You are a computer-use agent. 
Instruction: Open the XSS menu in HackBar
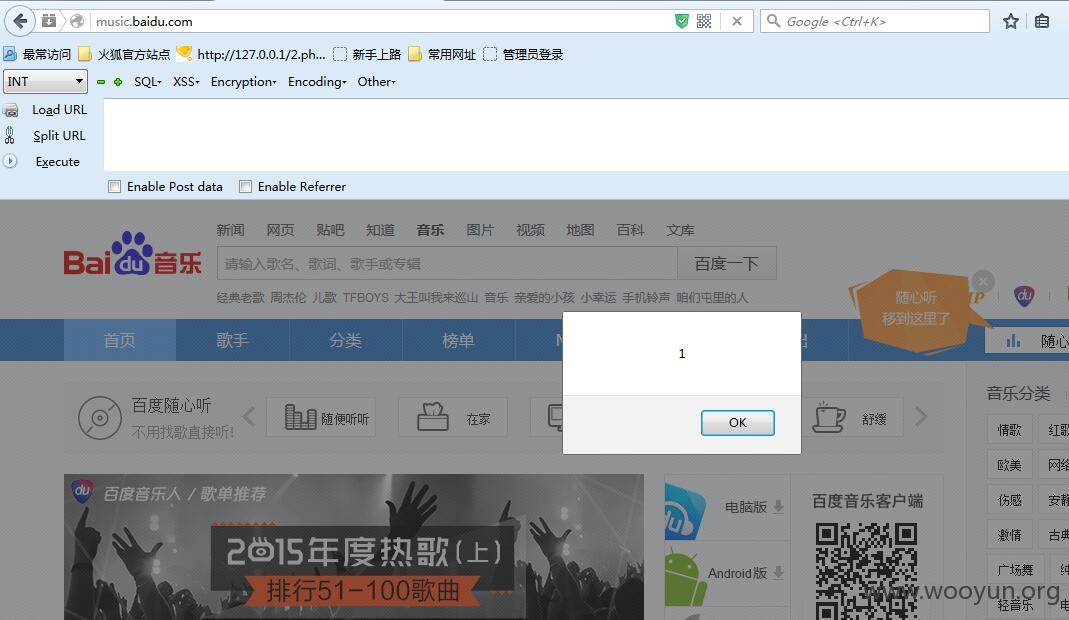[x=185, y=82]
